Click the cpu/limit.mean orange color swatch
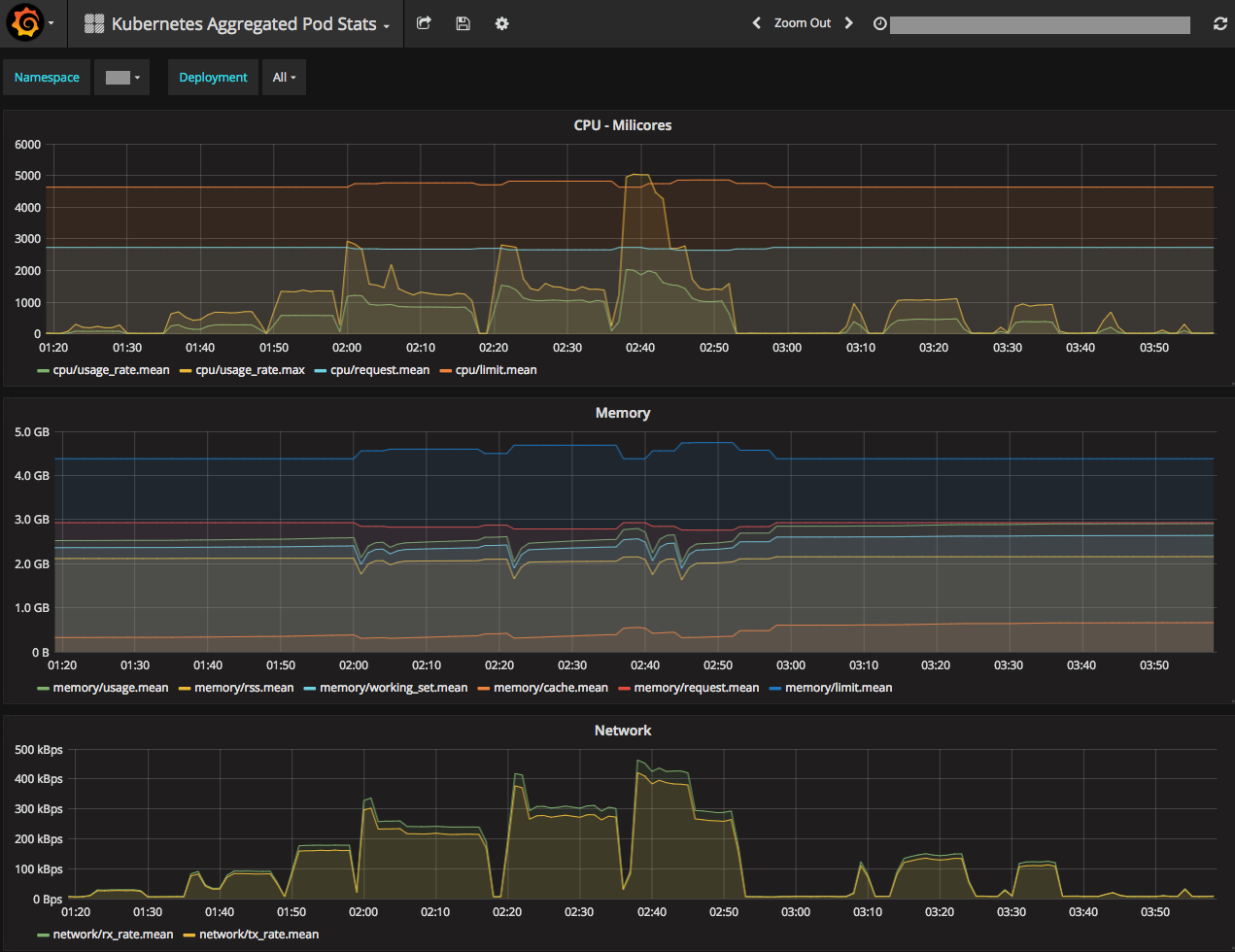1235x952 pixels. pos(446,371)
